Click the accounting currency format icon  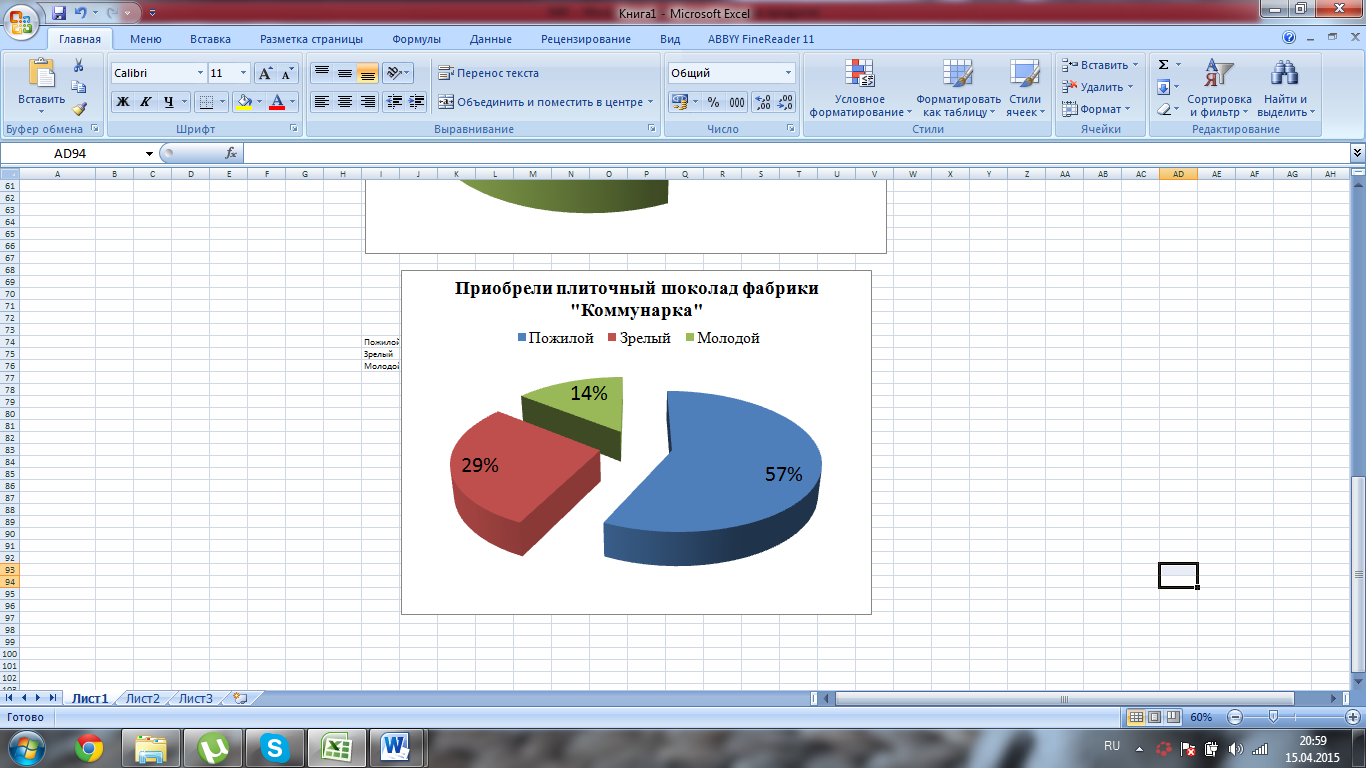click(x=679, y=102)
